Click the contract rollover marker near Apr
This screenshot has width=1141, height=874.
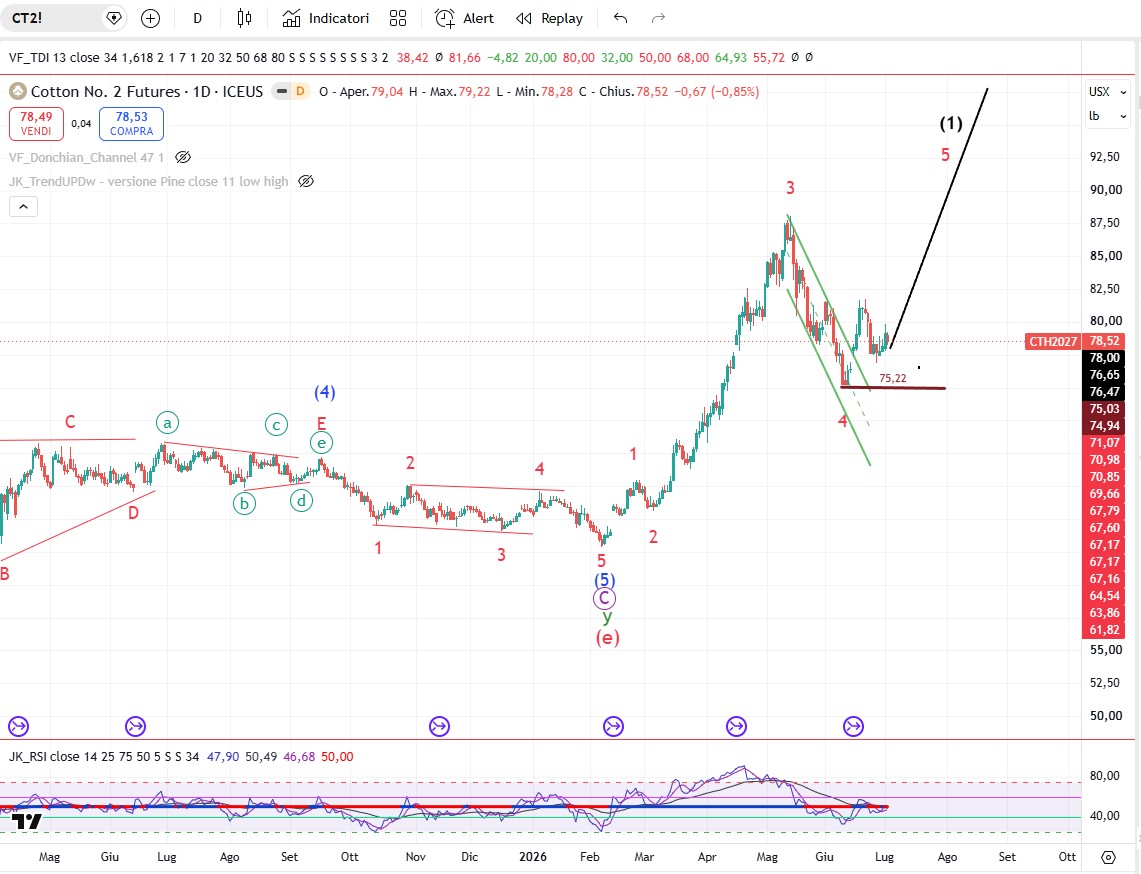click(736, 726)
